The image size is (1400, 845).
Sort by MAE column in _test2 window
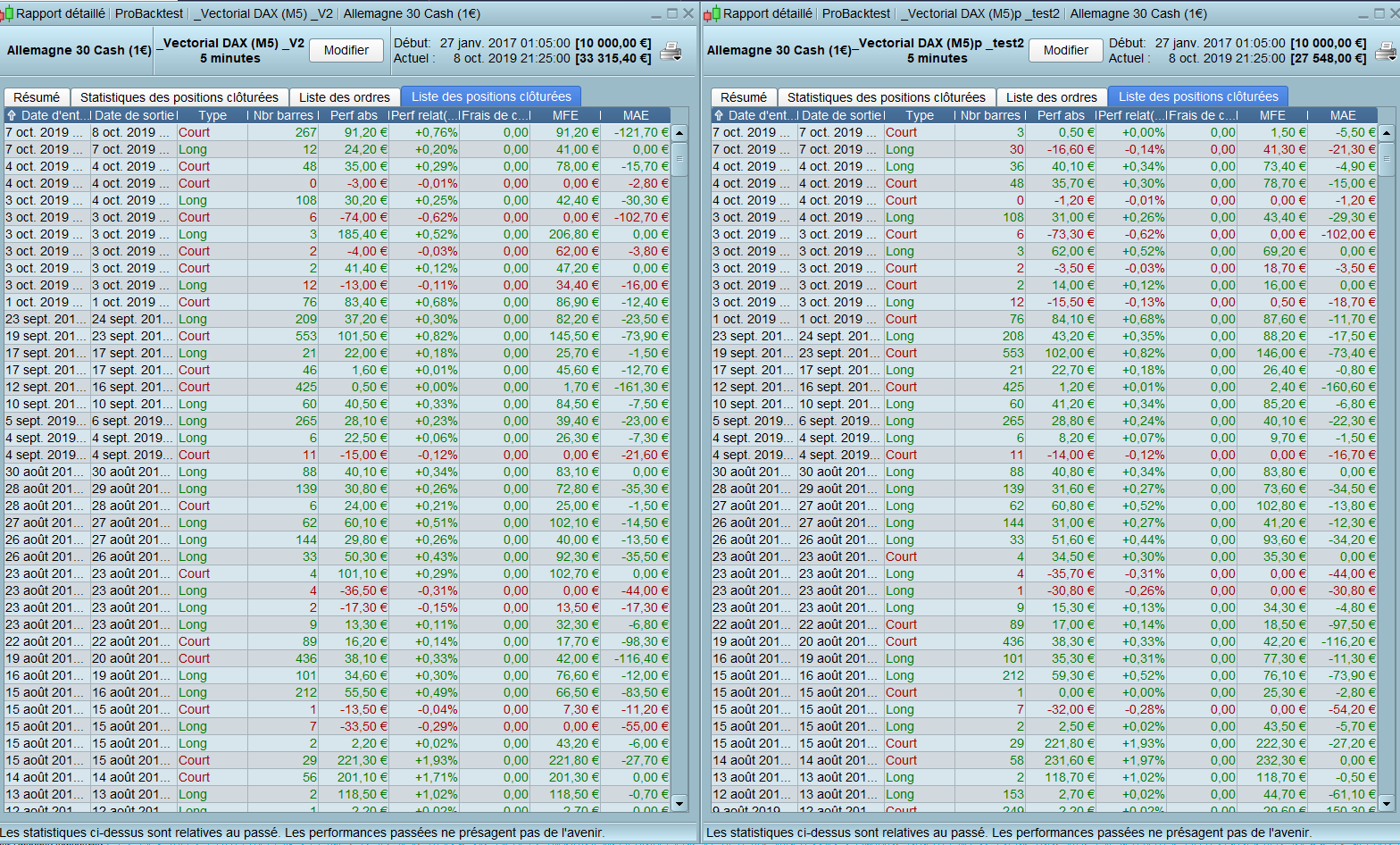[1343, 115]
